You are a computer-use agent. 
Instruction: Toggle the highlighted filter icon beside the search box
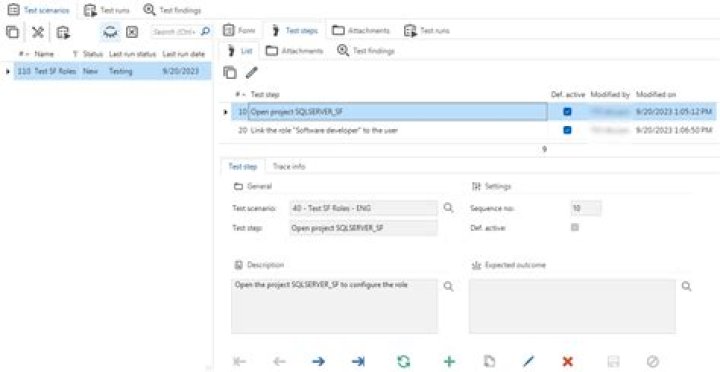tap(110, 32)
